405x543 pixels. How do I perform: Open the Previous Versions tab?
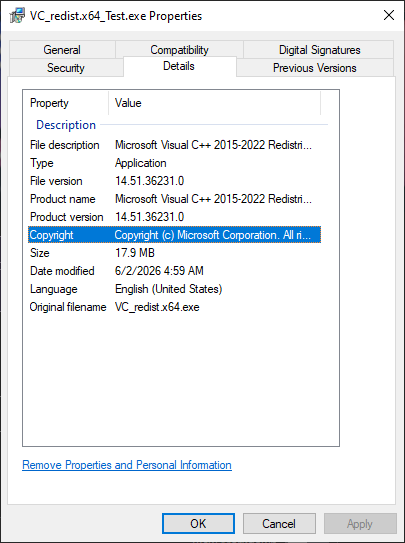(315, 68)
